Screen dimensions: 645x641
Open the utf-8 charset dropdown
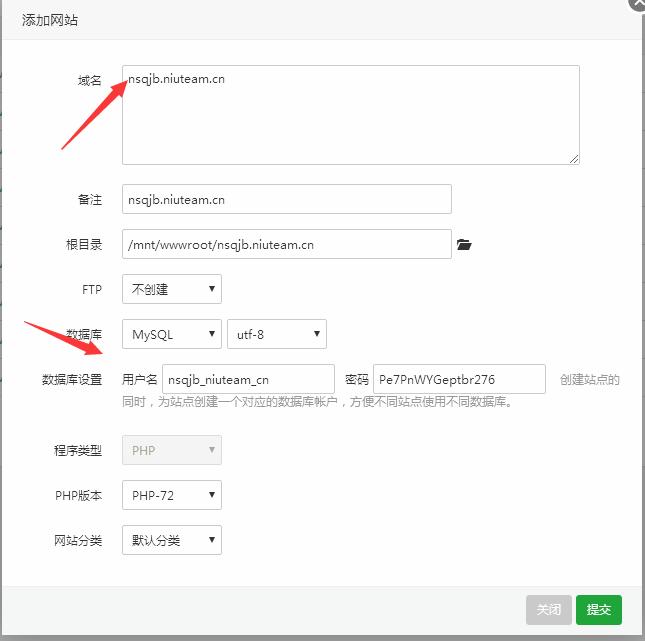(x=277, y=334)
